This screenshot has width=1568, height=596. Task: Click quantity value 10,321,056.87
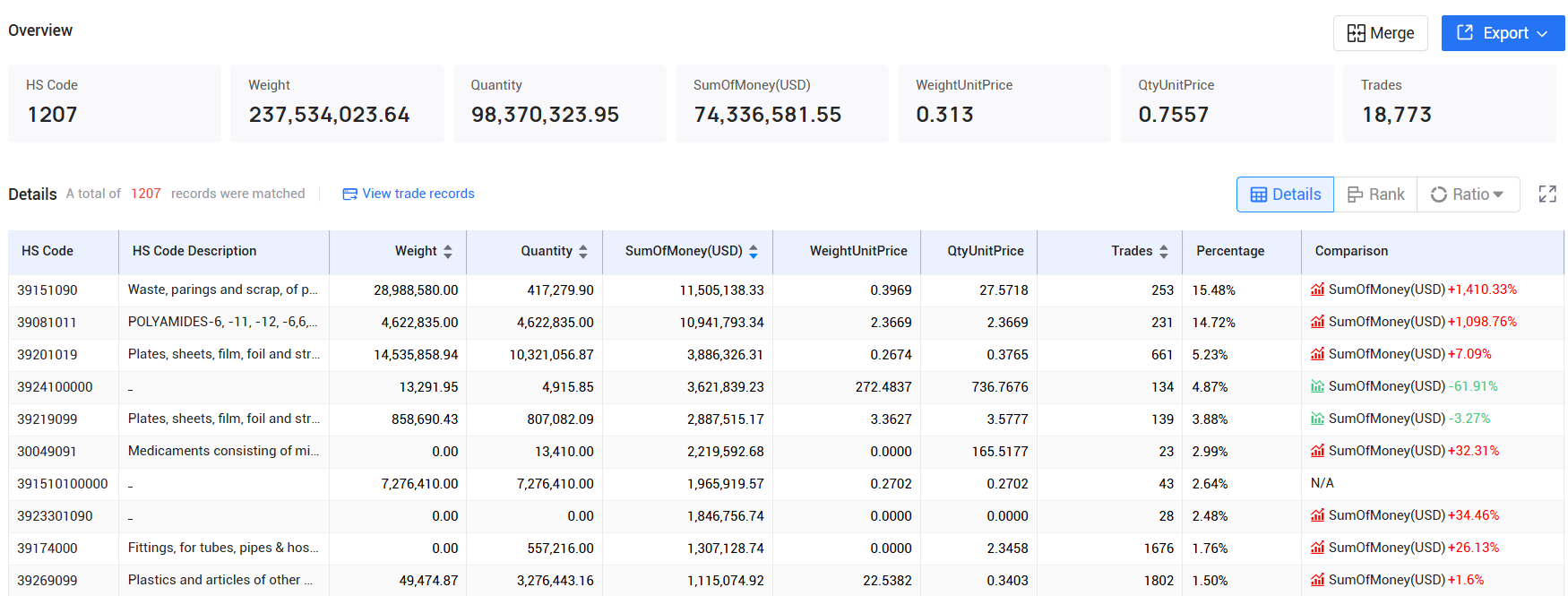coord(551,355)
